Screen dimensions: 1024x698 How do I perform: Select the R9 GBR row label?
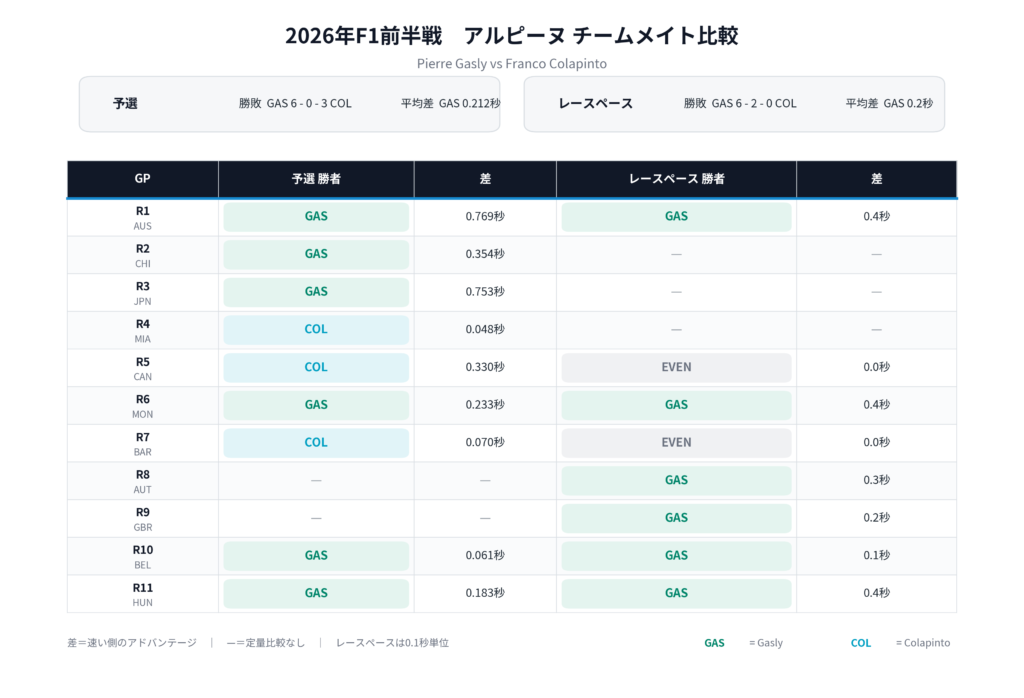[142, 520]
